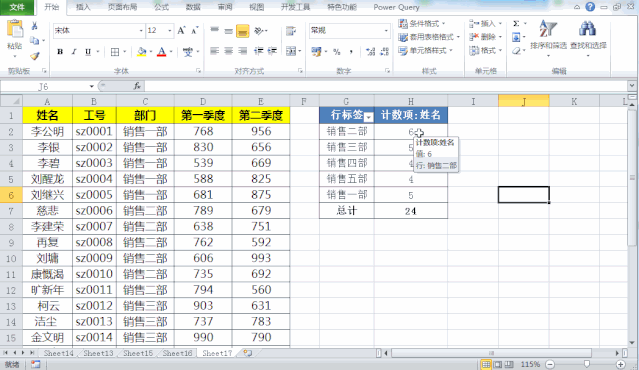Open the File tab

[x=17, y=7]
